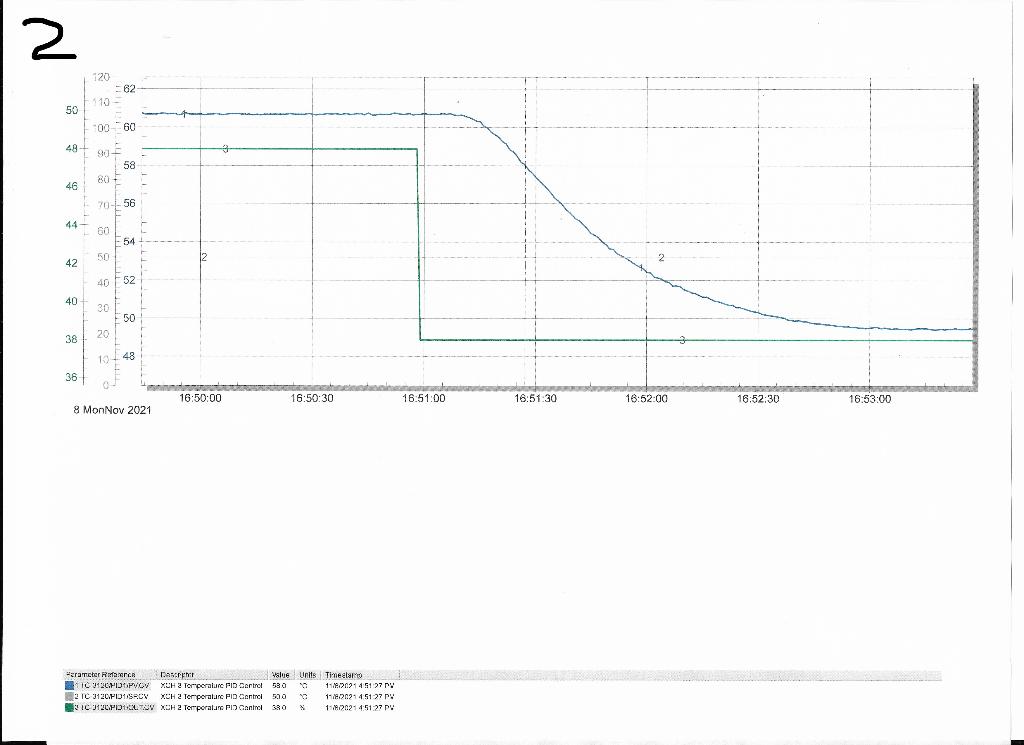Click the blue swatch for TC-3120/PID1/PV.CV
Image resolution: width=1024 pixels, height=745 pixels.
click(x=68, y=685)
